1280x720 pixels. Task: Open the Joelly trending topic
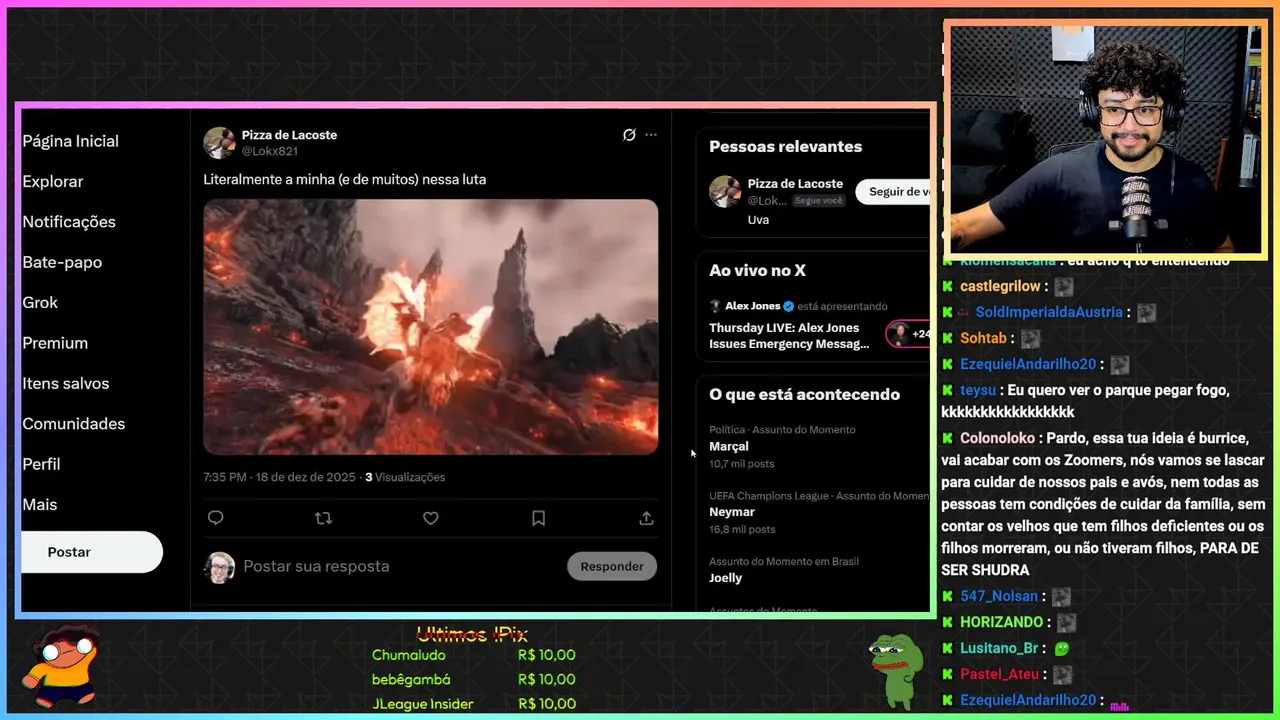pos(726,578)
